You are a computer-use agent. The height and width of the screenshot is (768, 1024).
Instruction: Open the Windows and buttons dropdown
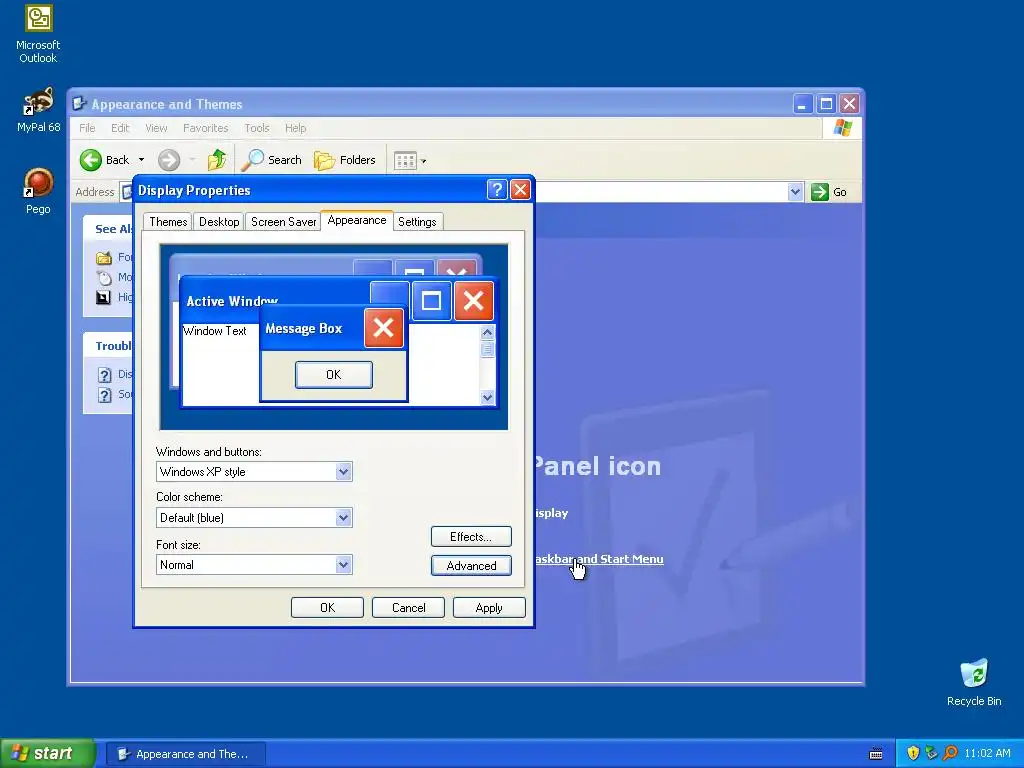(x=344, y=472)
